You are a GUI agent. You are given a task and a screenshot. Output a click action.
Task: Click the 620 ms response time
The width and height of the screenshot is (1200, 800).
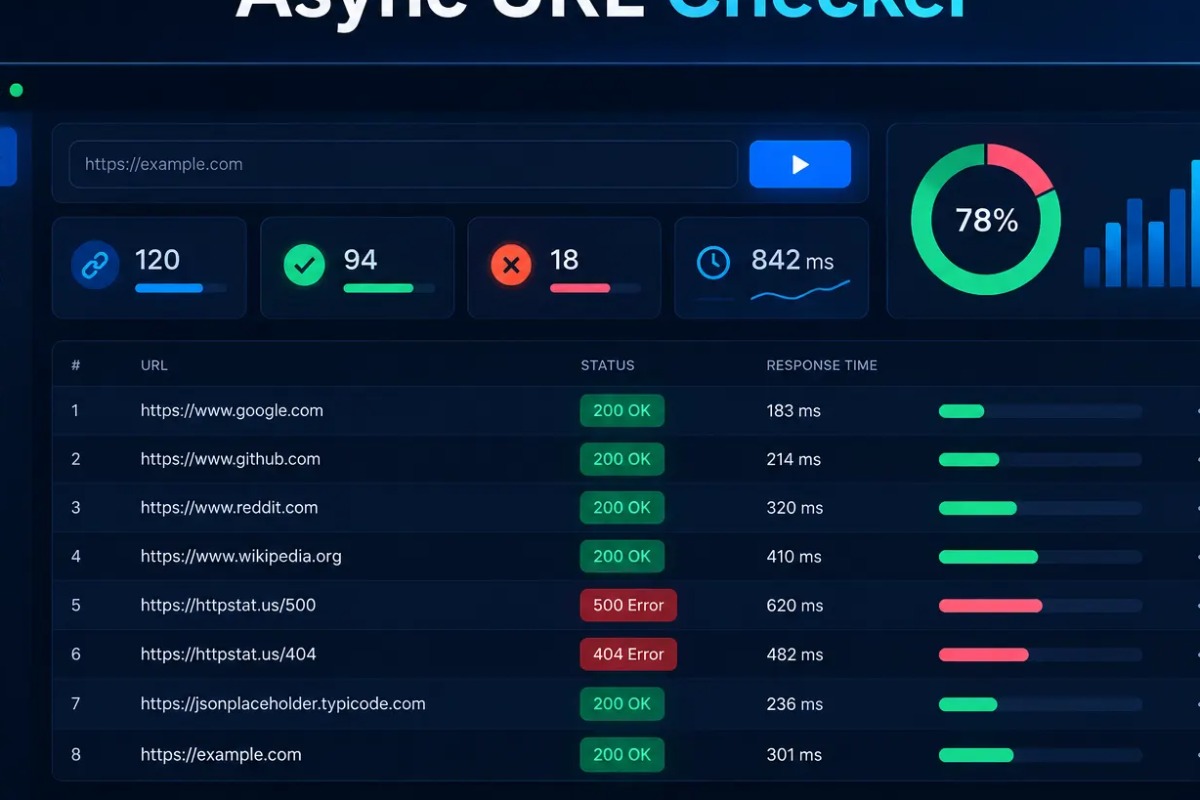[795, 605]
